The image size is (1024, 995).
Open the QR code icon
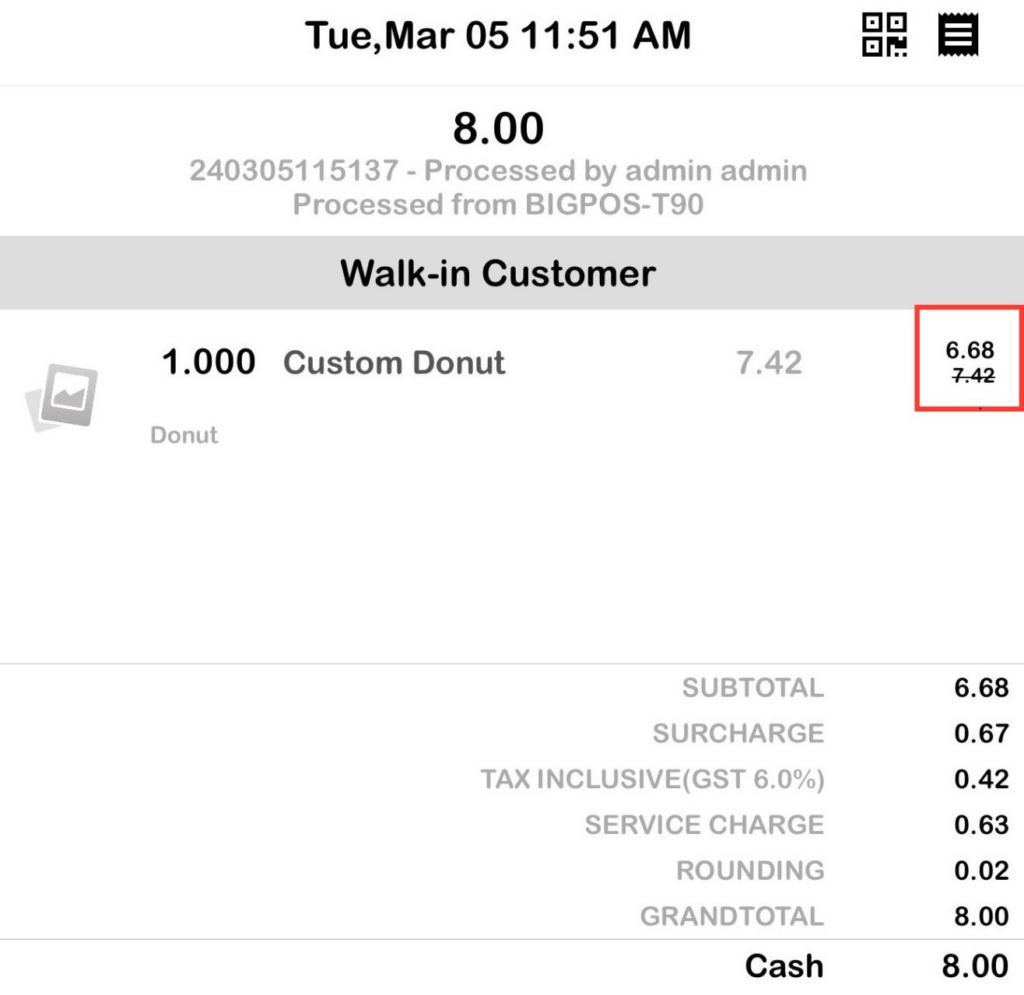[884, 35]
